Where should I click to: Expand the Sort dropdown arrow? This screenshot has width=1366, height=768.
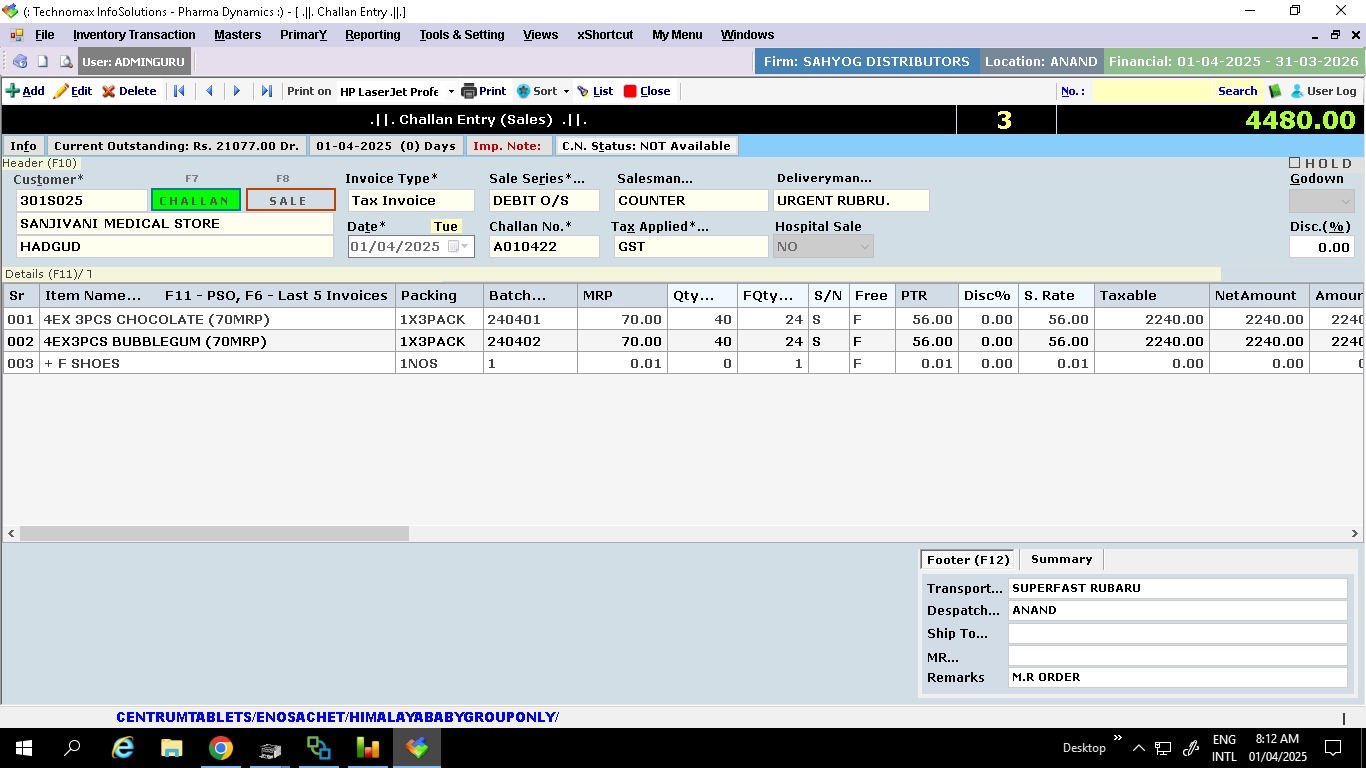[566, 91]
